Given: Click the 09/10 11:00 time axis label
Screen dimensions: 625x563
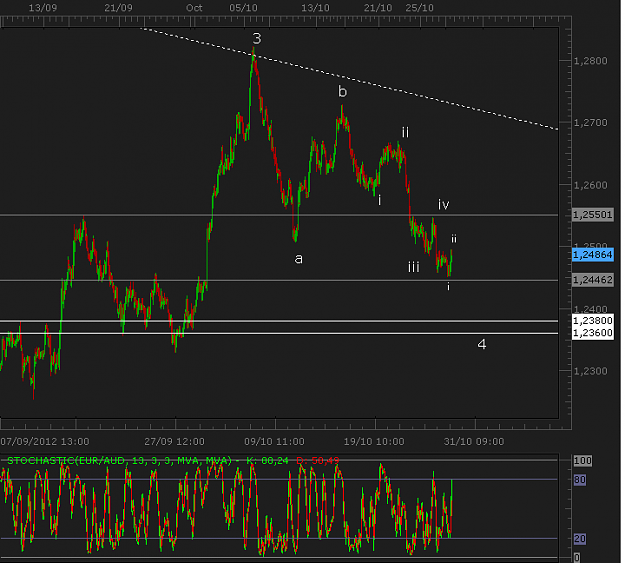Looking at the screenshot, I should click(274, 442).
